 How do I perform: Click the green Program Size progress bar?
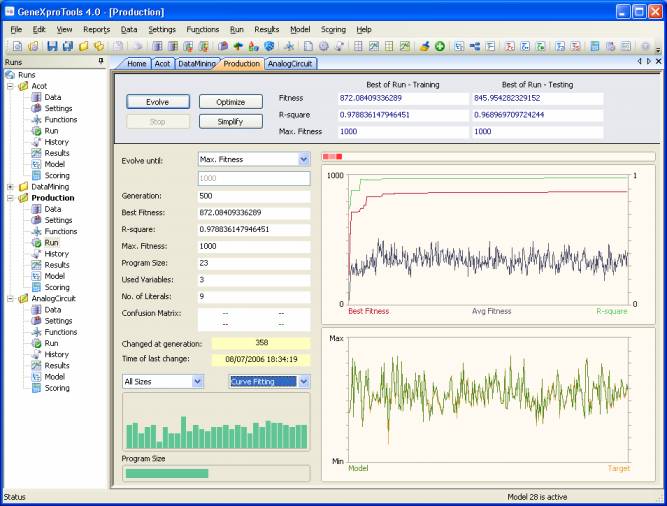tap(167, 473)
